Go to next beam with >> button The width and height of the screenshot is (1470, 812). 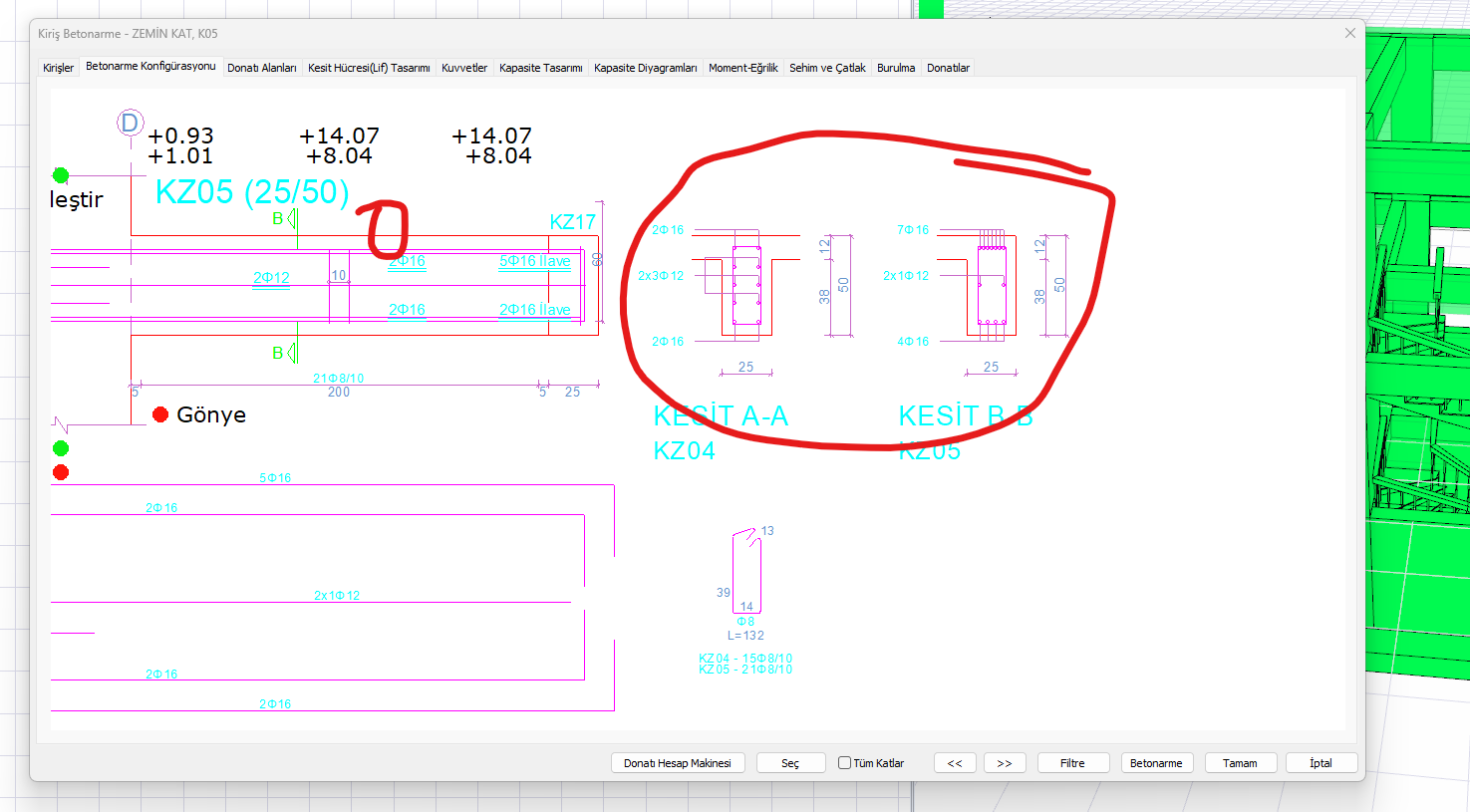pos(1005,763)
